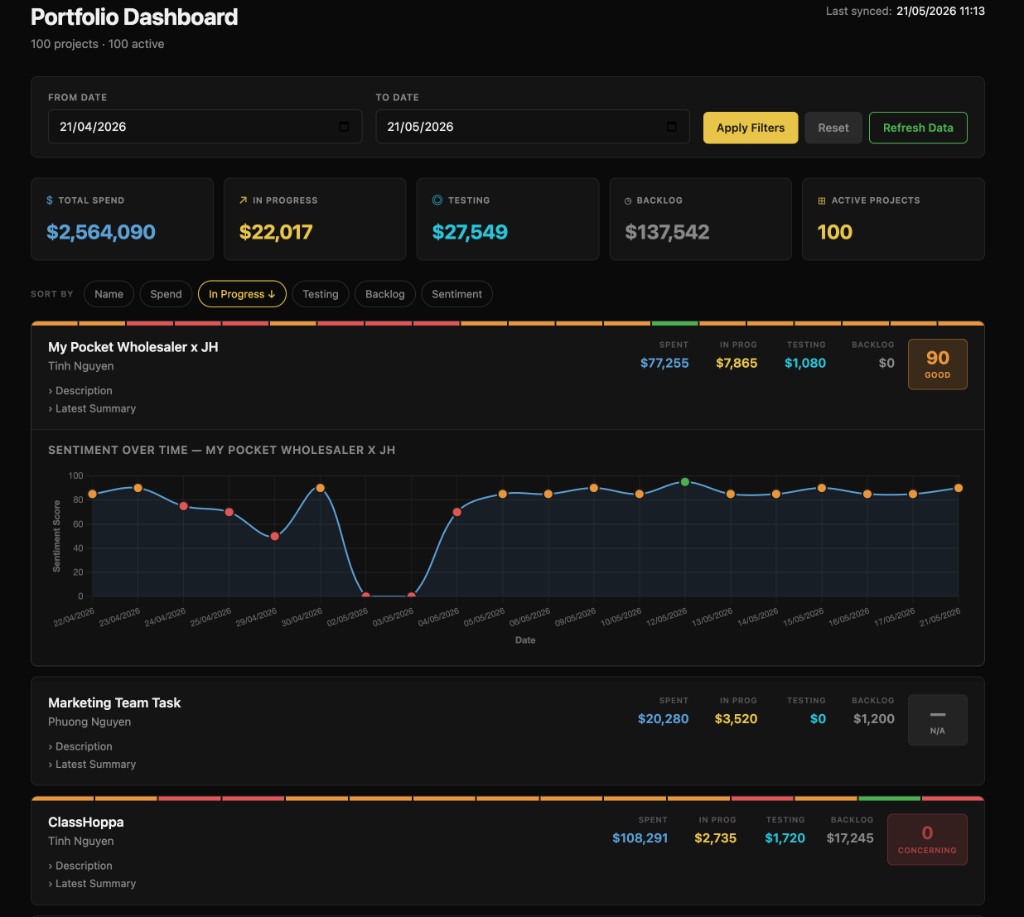Screen dimensions: 1024x917
Task: Select the green data point on 12/05/2026
Action: pyautogui.click(x=684, y=482)
